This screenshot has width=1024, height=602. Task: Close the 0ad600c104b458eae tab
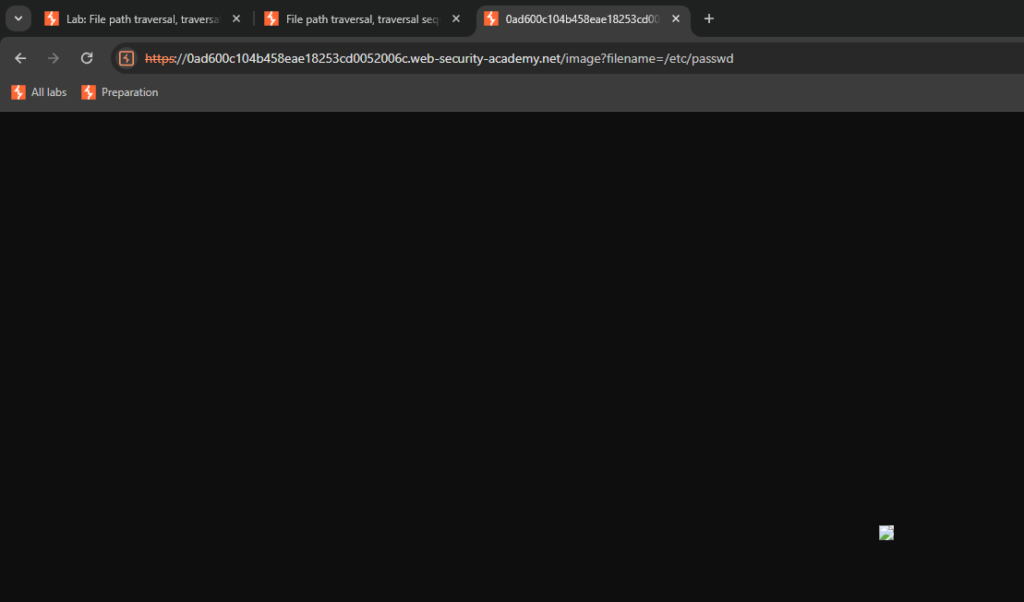676,19
